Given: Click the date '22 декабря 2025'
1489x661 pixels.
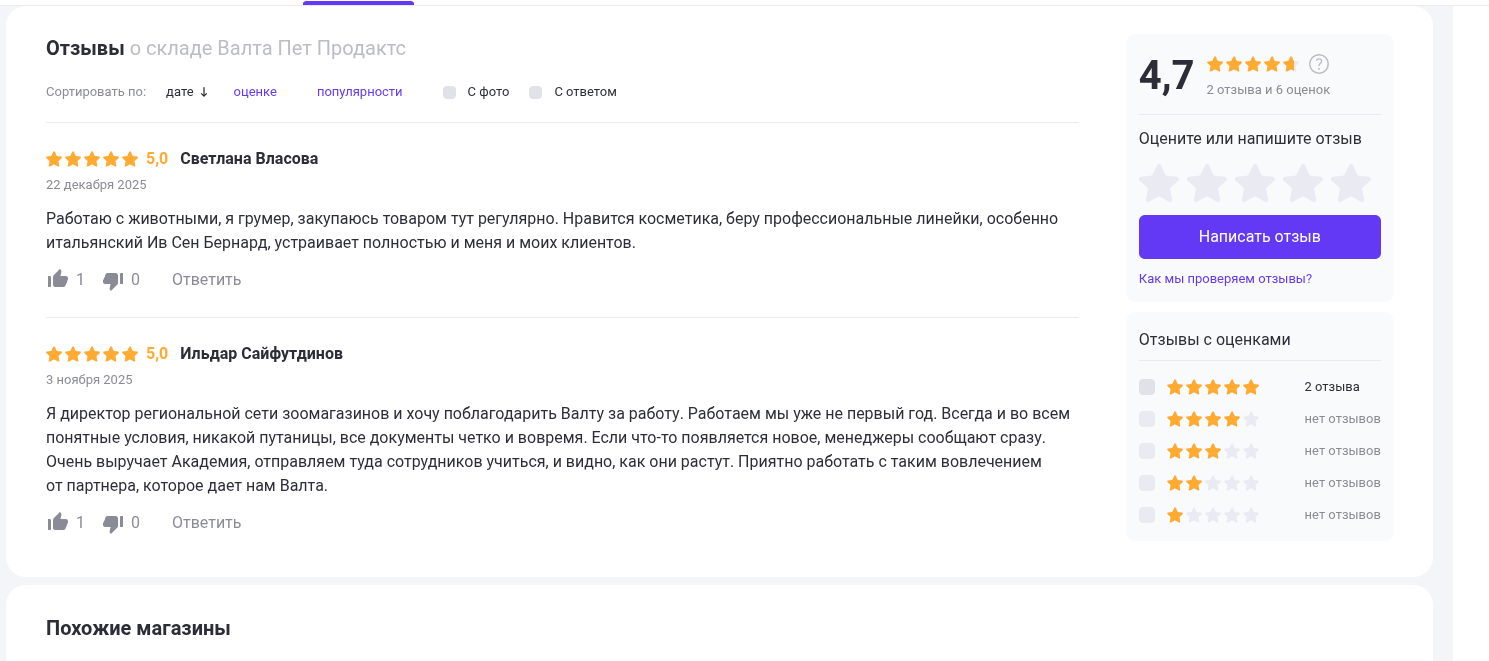Looking at the screenshot, I should [96, 185].
